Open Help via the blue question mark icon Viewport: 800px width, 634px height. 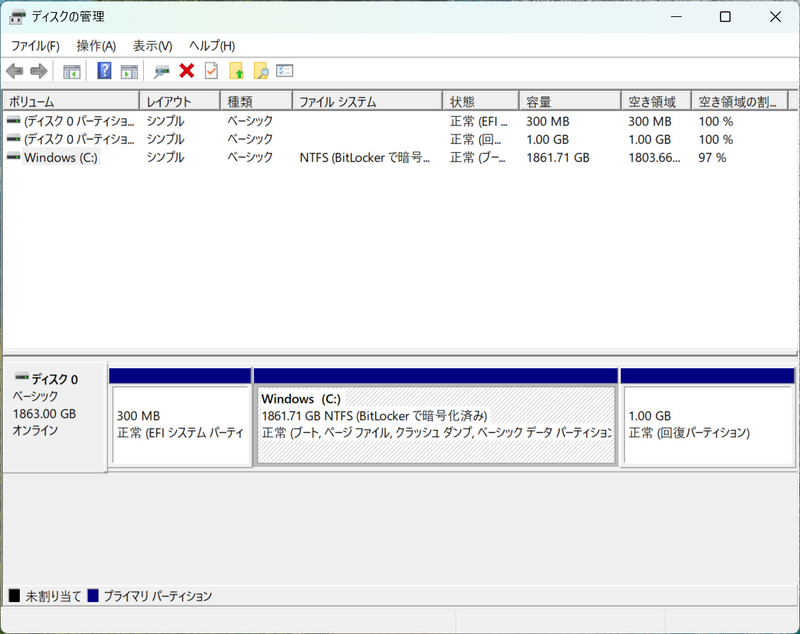[x=103, y=70]
